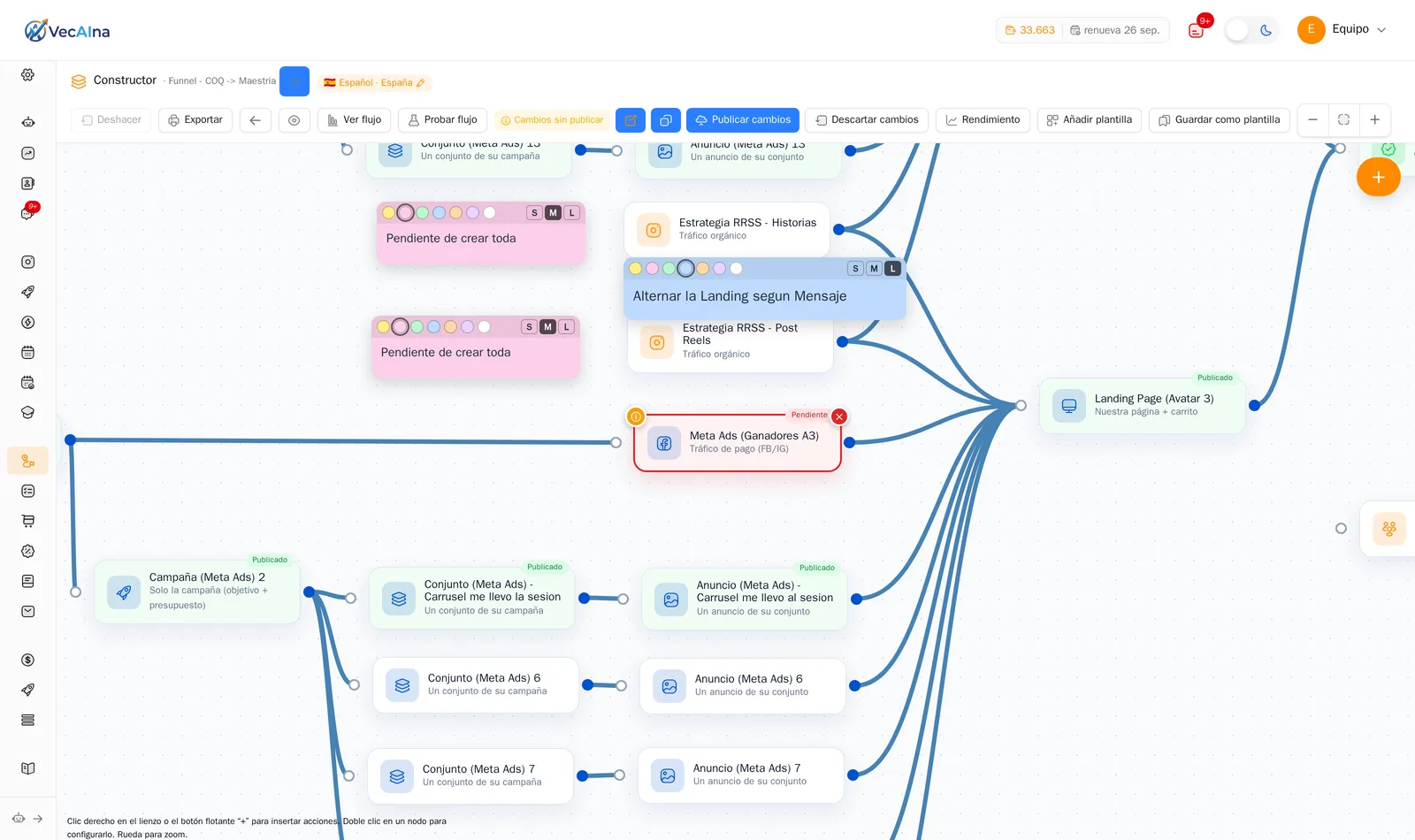Open the shopping cart icon in the sidebar

pos(27,521)
